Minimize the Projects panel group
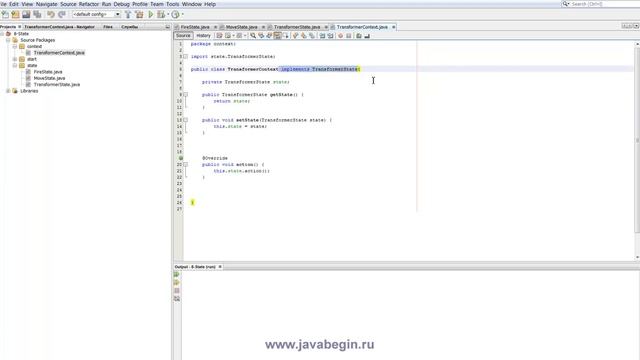 tap(167, 27)
